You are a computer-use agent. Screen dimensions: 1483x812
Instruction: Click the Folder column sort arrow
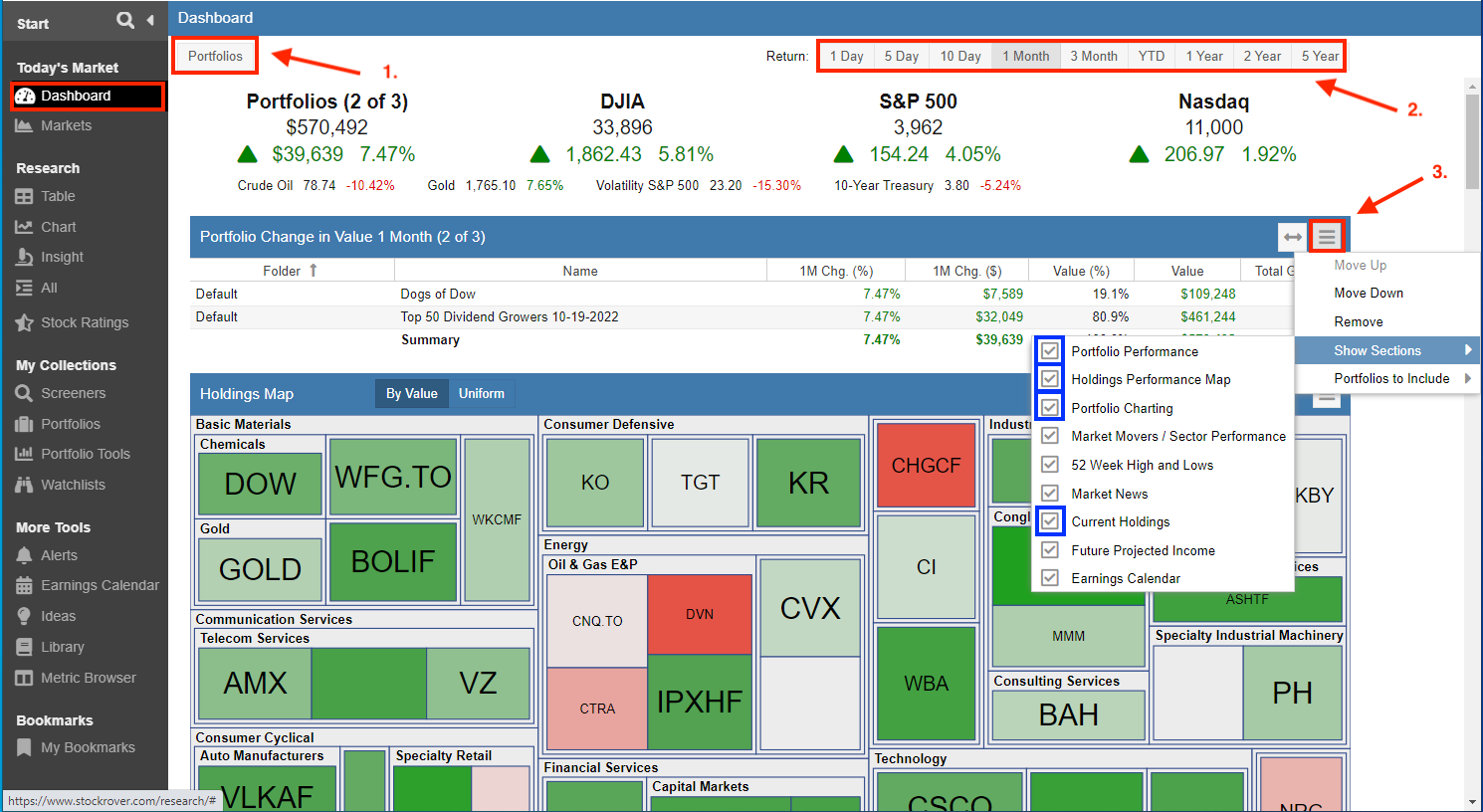(314, 271)
